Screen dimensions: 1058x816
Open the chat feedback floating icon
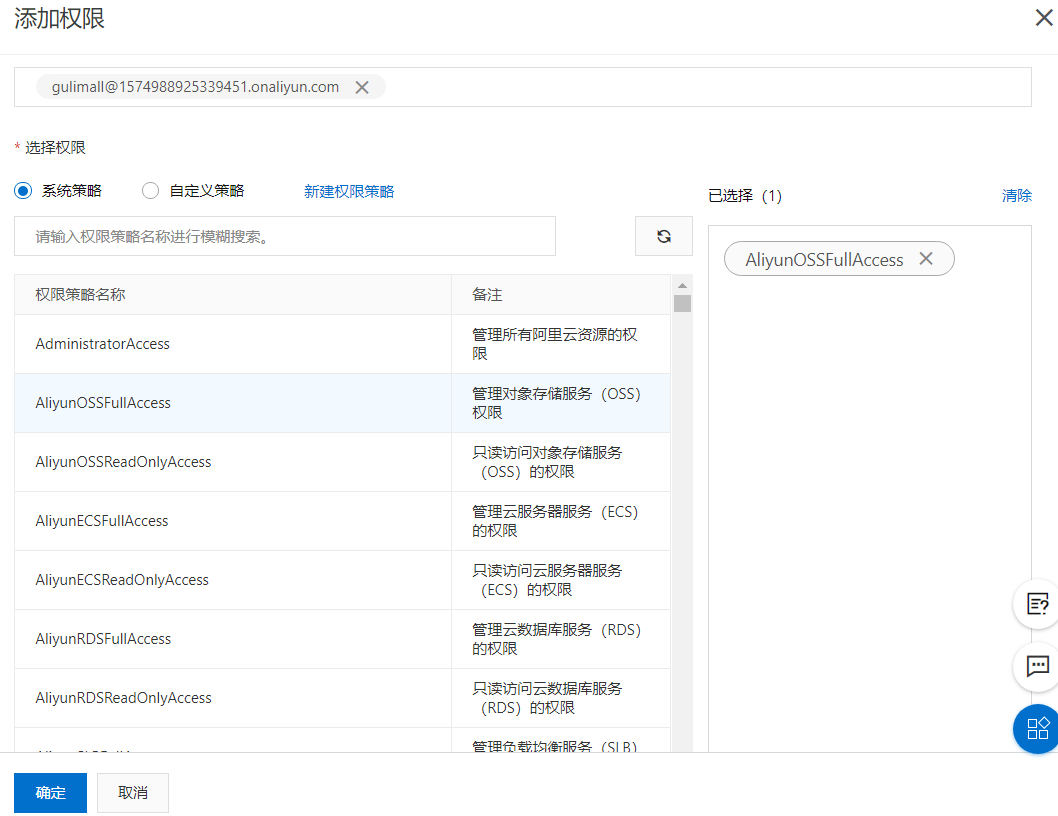pos(1037,666)
